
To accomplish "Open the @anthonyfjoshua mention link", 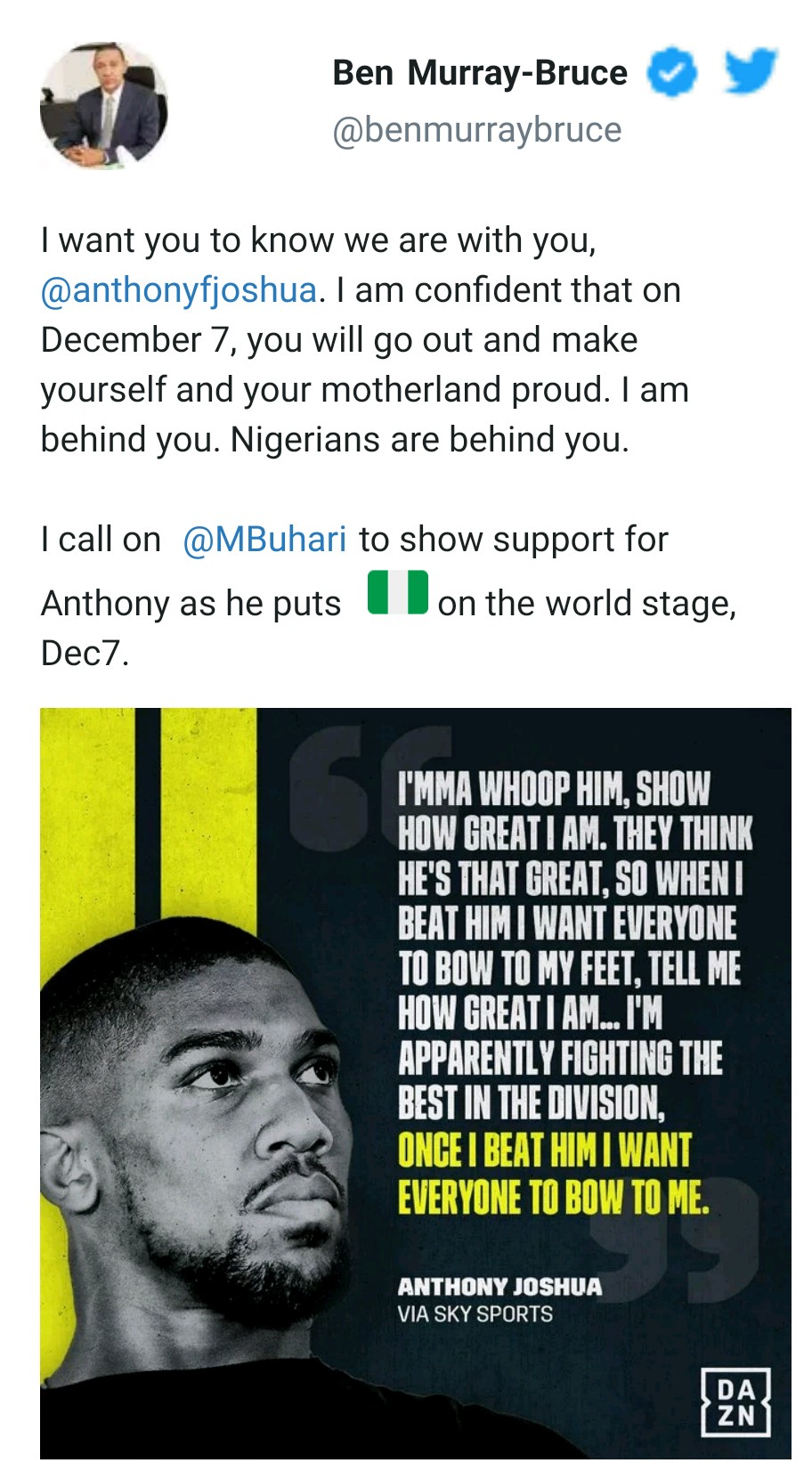I will tap(179, 290).
